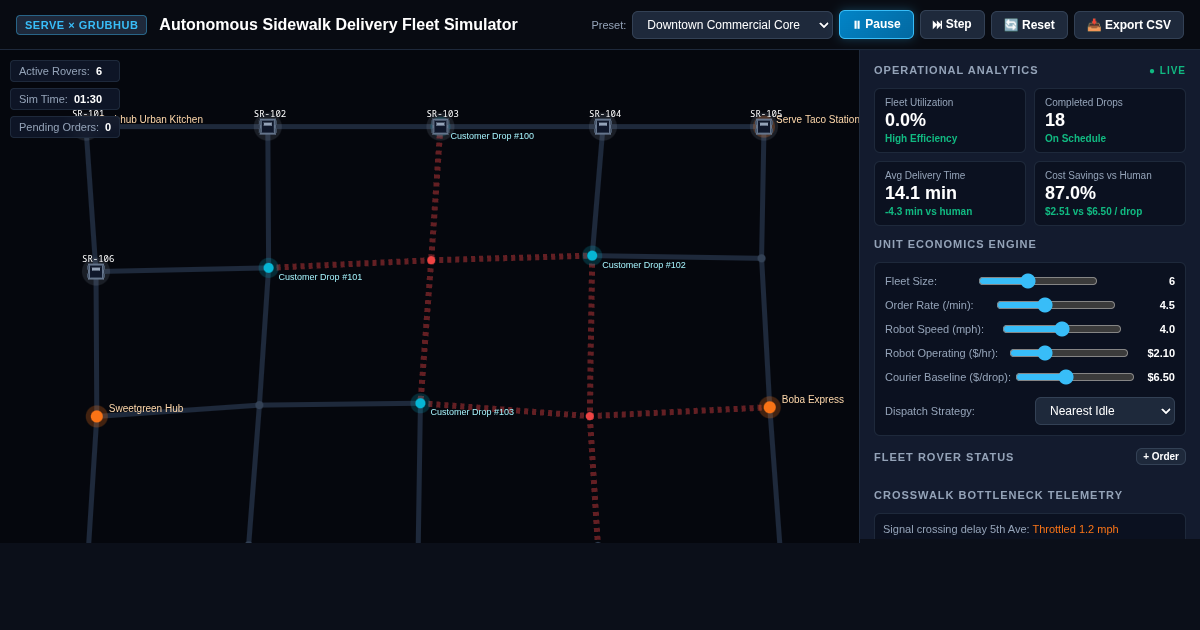The height and width of the screenshot is (630, 1200).
Task: Click the Fleet Rover Status heading
Action: pyautogui.click(x=944, y=457)
